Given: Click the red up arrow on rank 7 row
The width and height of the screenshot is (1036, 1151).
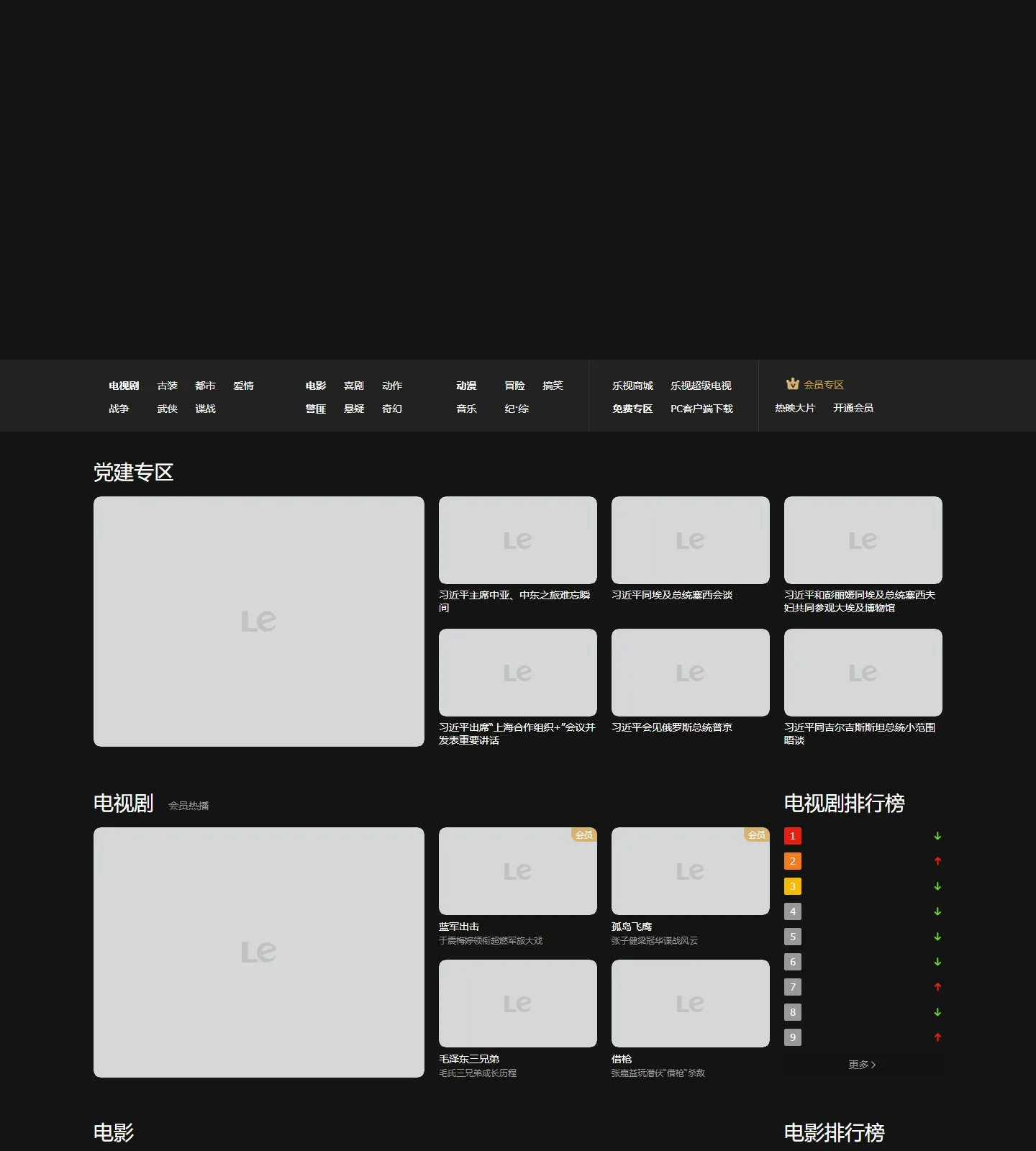Looking at the screenshot, I should 937,987.
